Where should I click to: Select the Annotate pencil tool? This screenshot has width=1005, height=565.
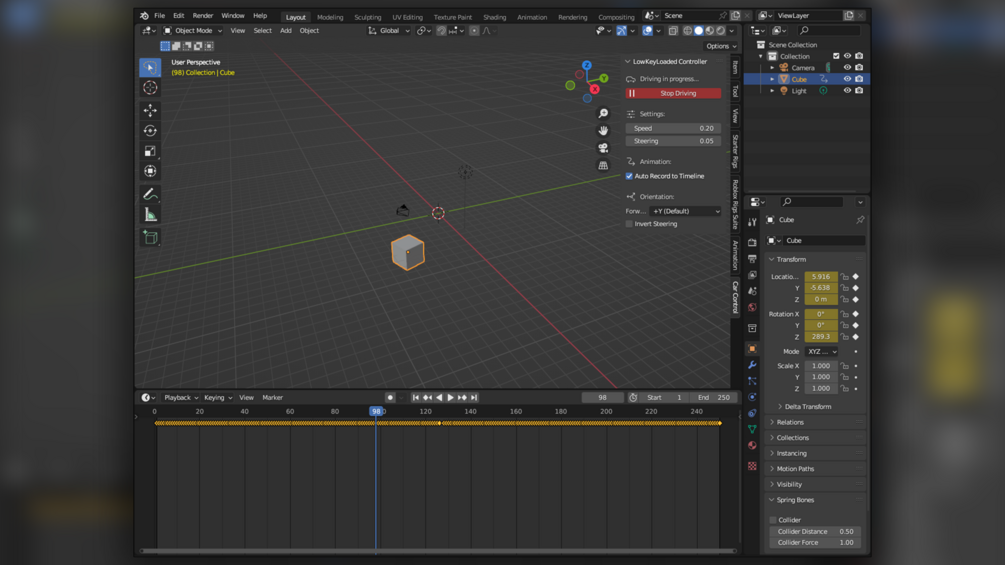[150, 194]
